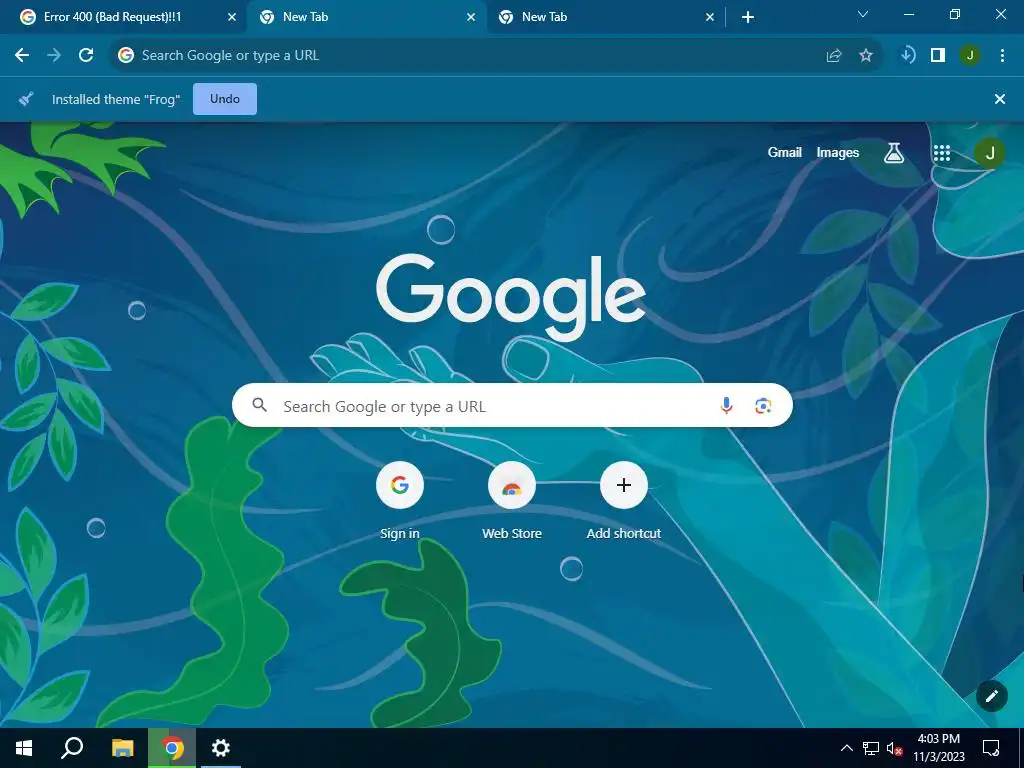The height and width of the screenshot is (768, 1024).
Task: Open Google apps grid
Action: coord(942,153)
